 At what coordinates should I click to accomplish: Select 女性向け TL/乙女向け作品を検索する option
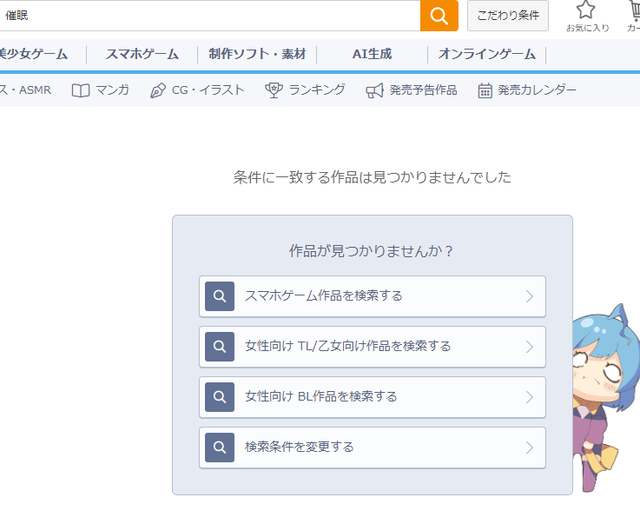click(372, 347)
